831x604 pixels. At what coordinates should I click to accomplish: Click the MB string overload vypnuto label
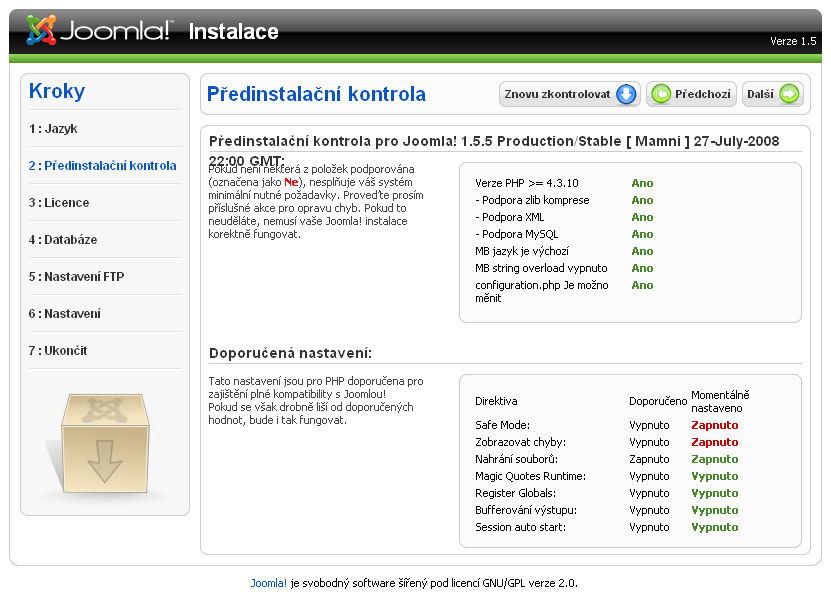coord(541,268)
